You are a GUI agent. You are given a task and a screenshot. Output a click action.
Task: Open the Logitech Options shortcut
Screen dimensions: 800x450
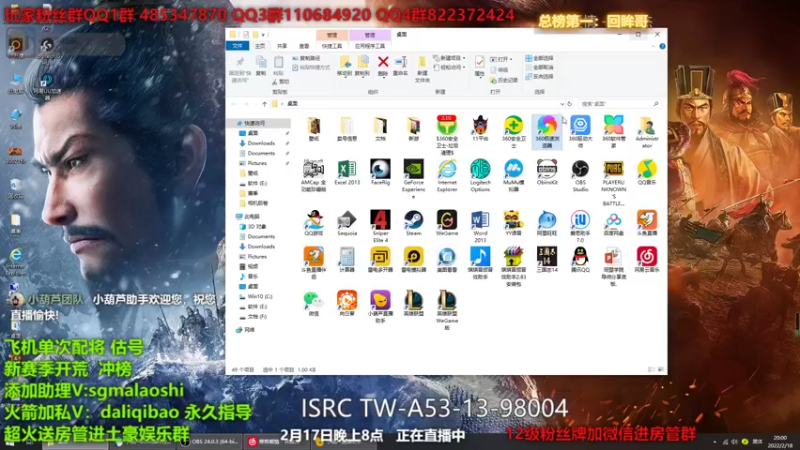pos(480,176)
